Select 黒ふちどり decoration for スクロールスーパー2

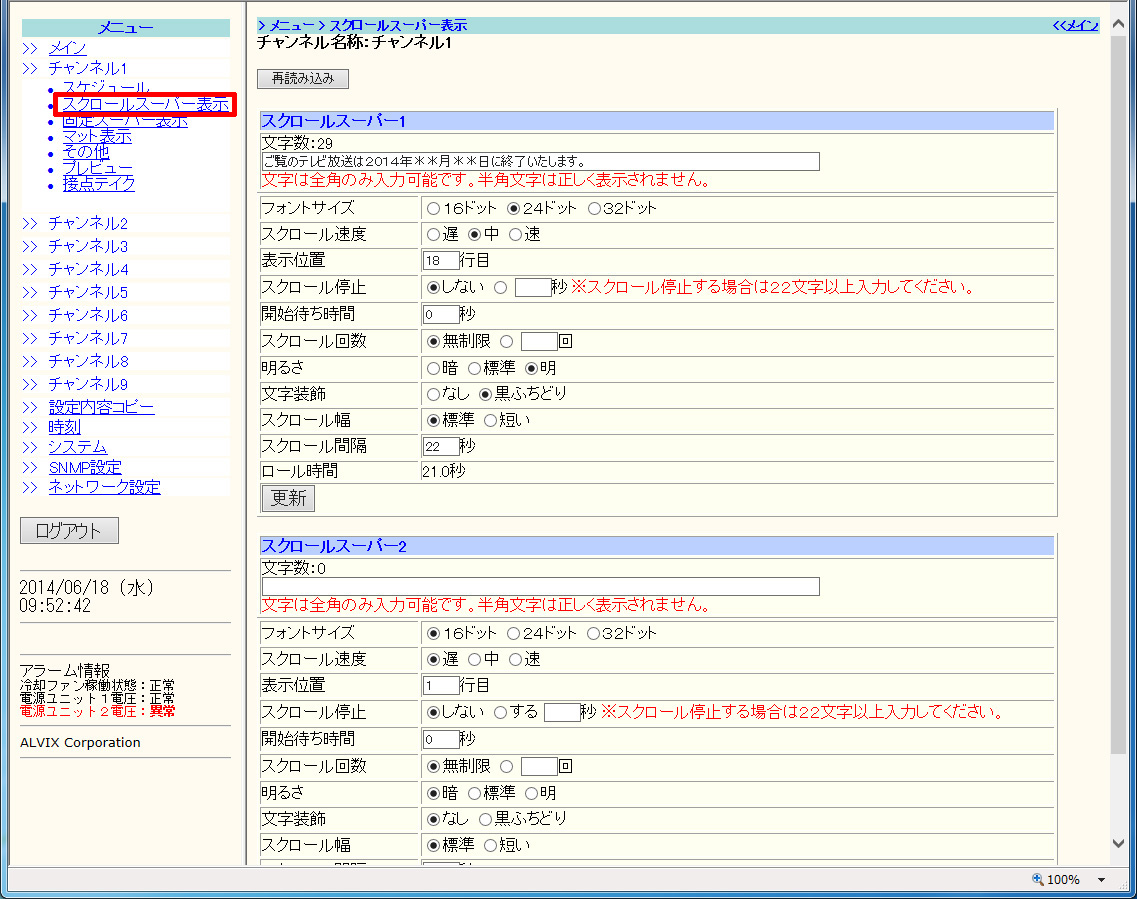pos(485,819)
